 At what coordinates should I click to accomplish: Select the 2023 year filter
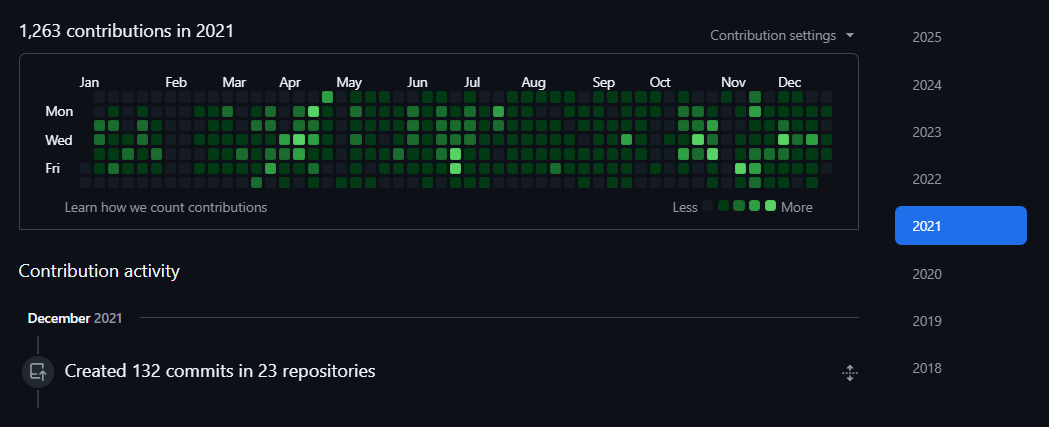(x=927, y=132)
